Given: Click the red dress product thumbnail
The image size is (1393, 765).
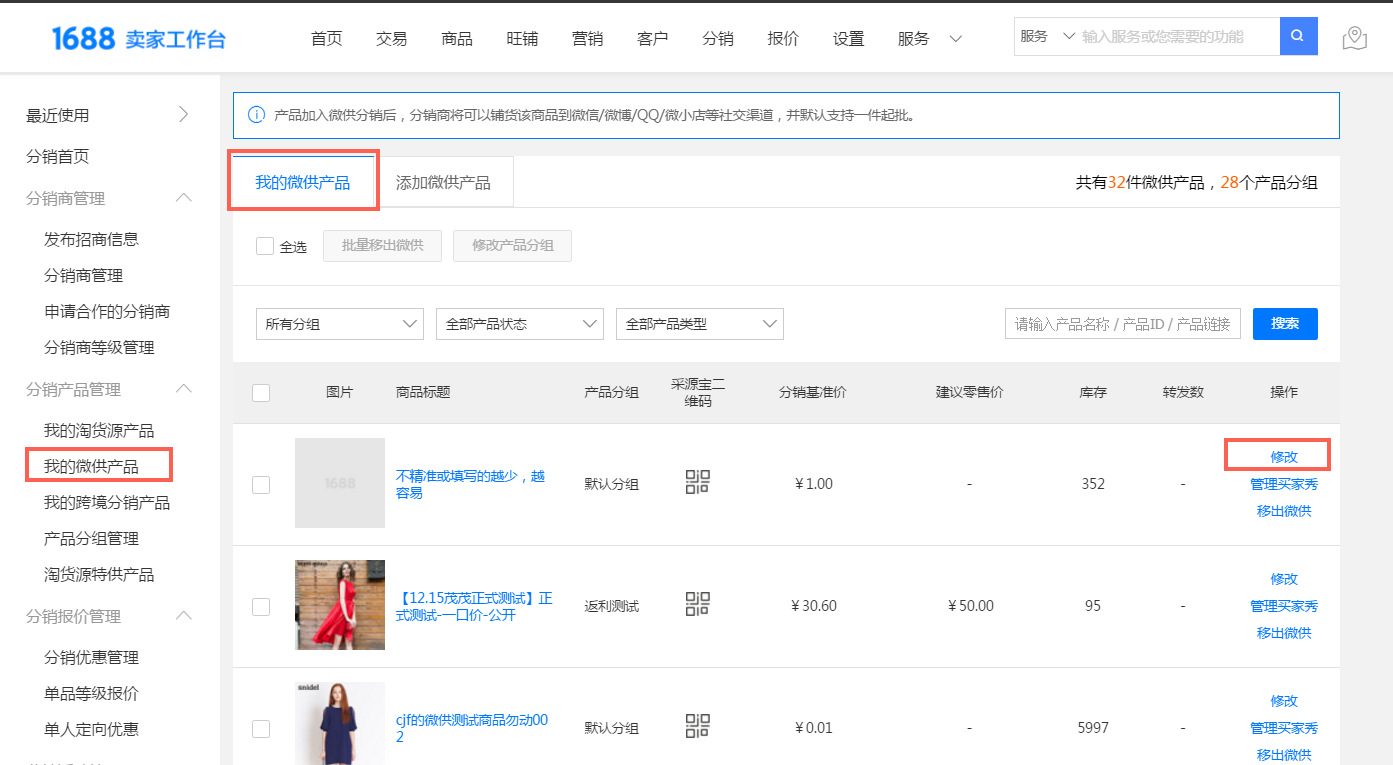Looking at the screenshot, I should [340, 605].
